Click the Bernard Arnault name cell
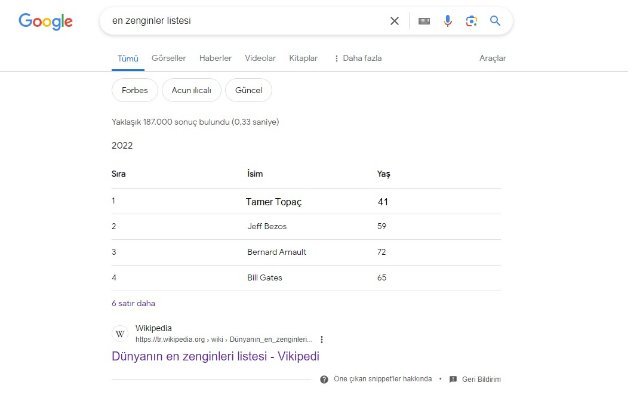This screenshot has height=398, width=640. pos(277,252)
